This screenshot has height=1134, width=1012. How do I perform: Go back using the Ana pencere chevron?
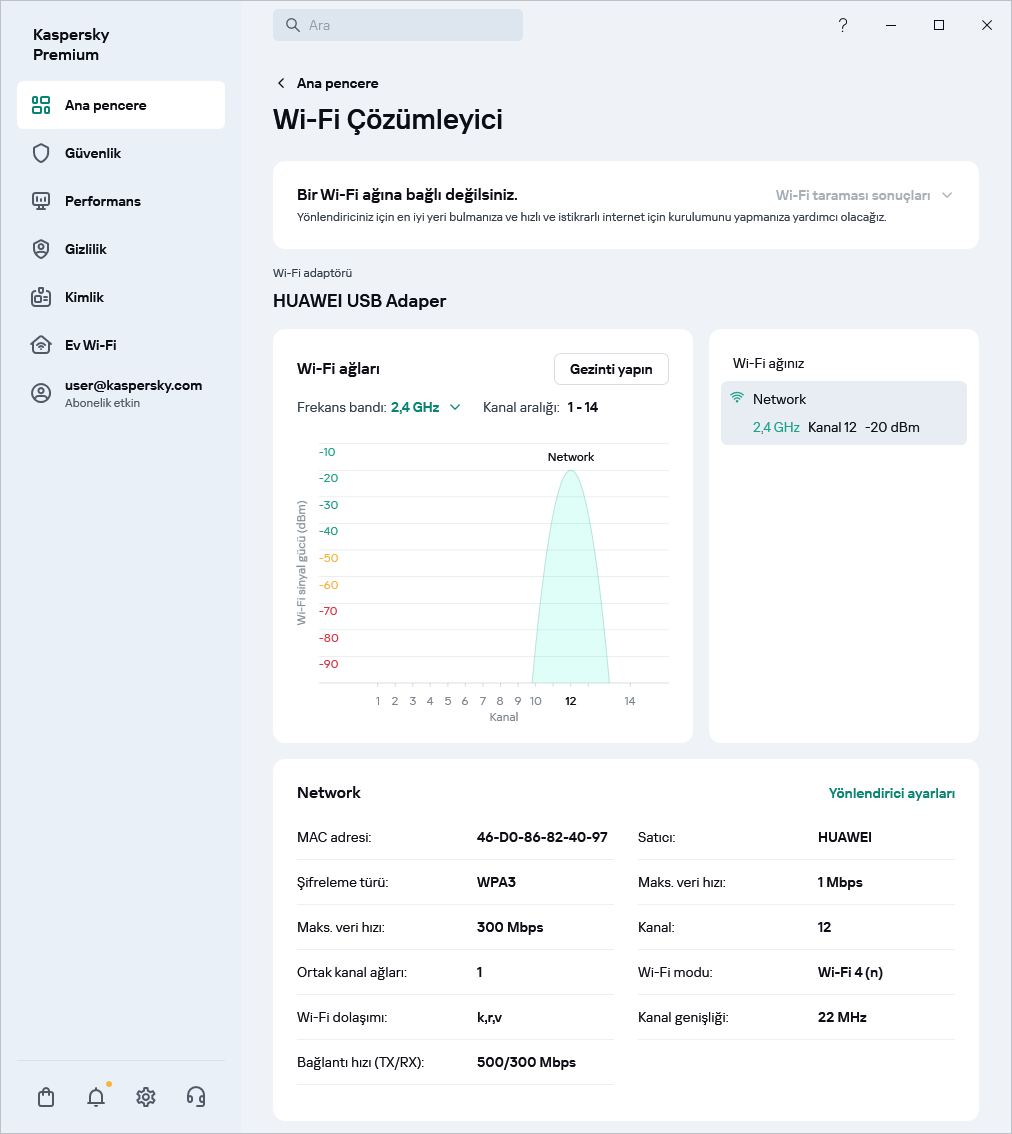pyautogui.click(x=282, y=83)
